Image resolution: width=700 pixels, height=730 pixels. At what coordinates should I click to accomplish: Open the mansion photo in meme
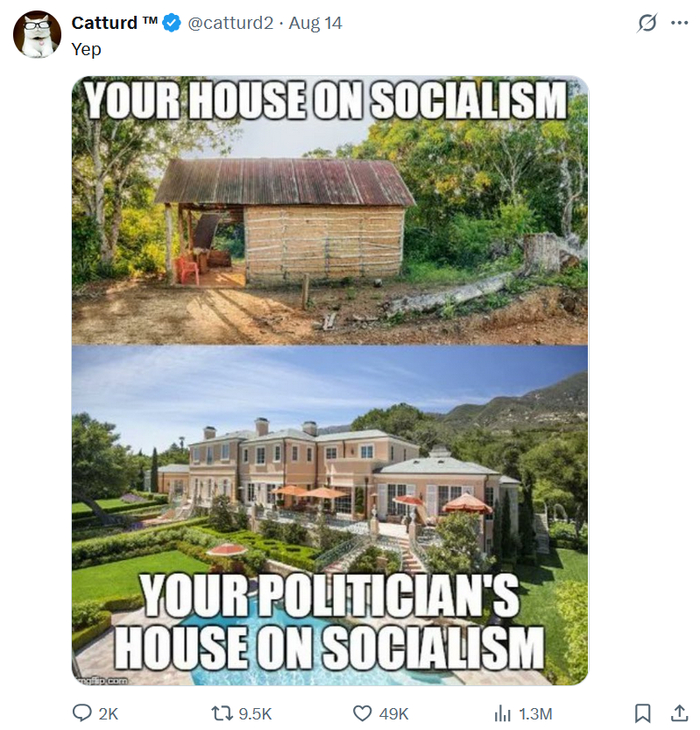(330, 515)
